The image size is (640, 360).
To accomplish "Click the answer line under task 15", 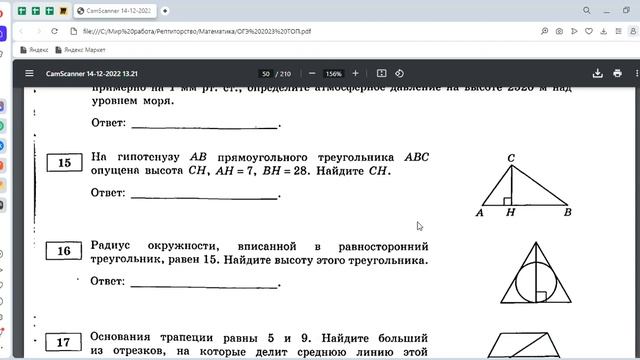I will (x=204, y=198).
